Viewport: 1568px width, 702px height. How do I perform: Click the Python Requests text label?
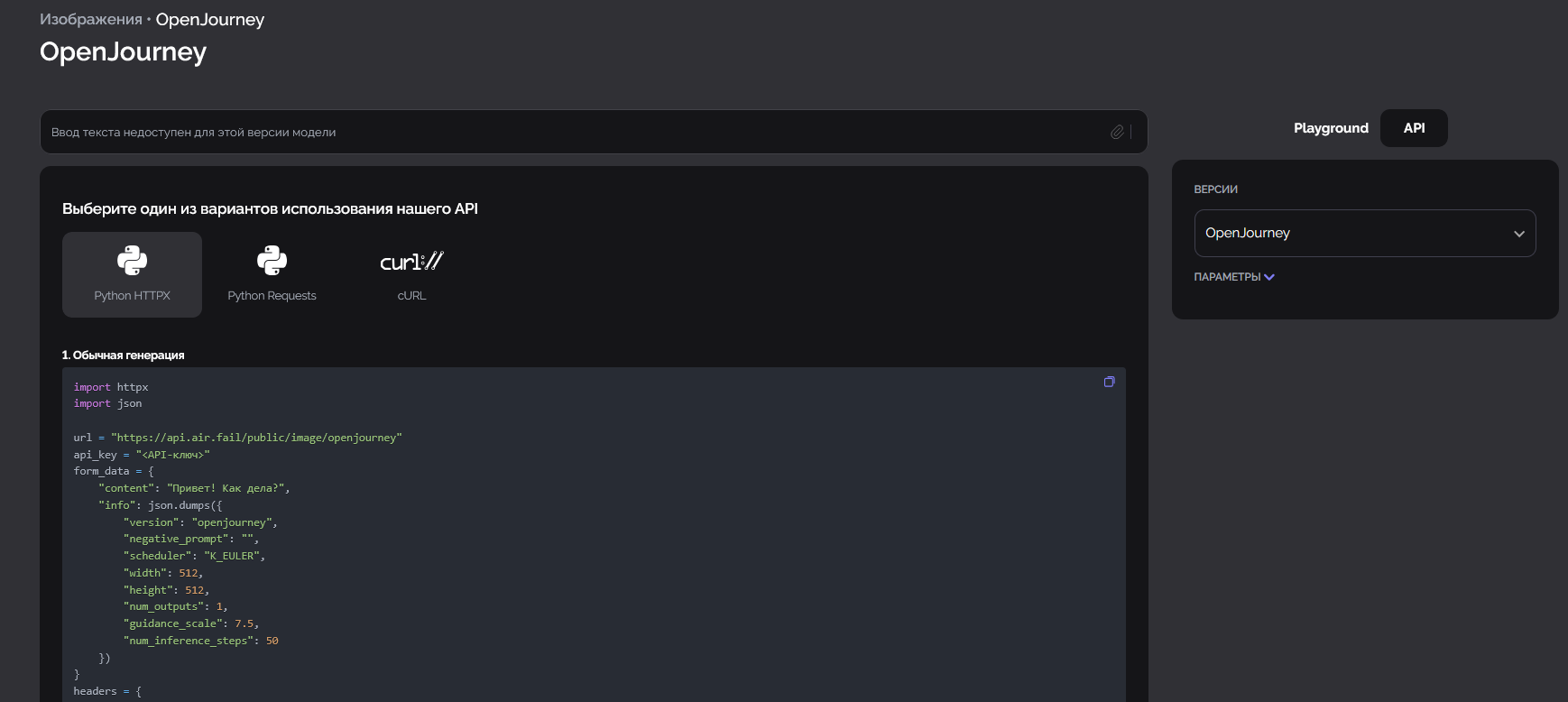coord(272,296)
